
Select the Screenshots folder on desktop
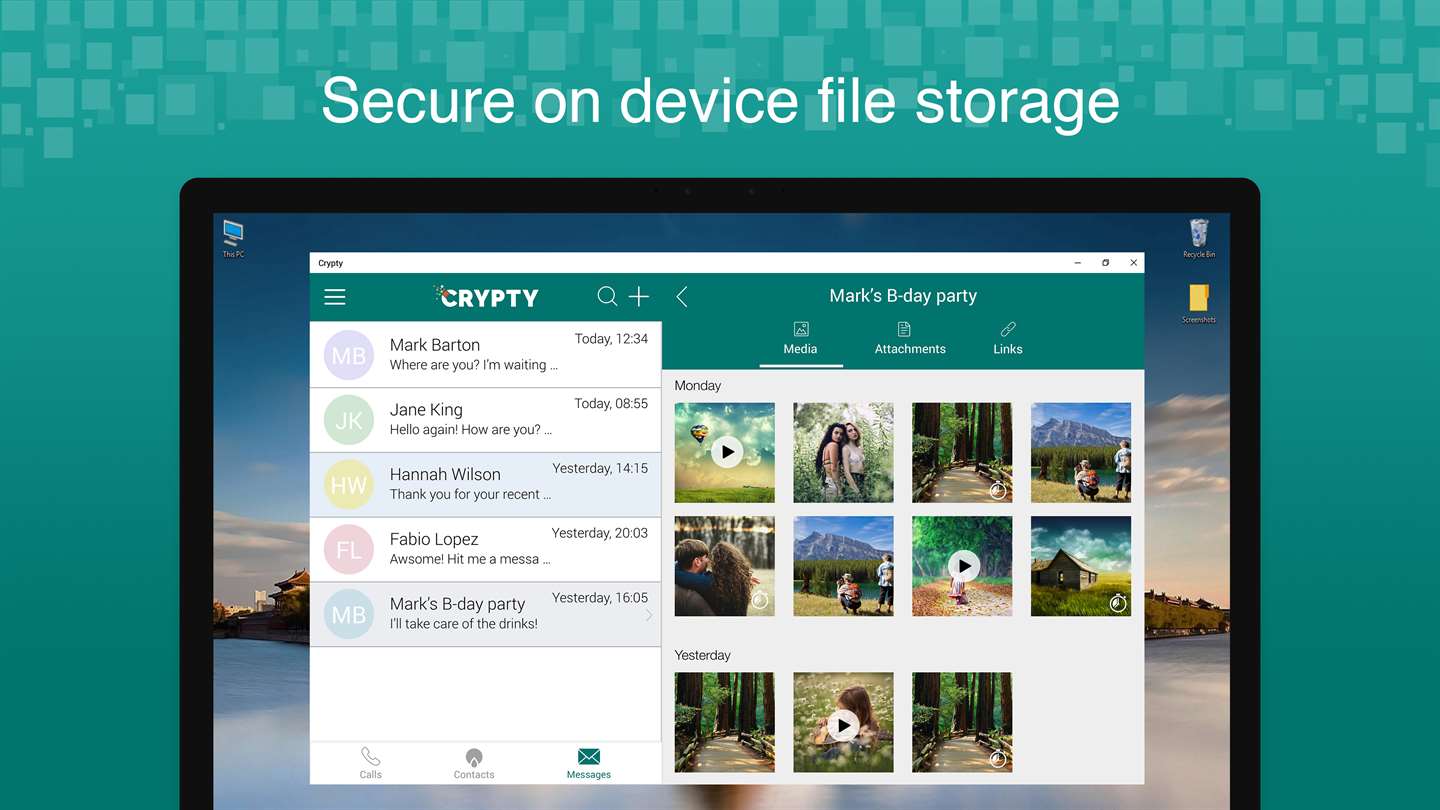point(1199,304)
